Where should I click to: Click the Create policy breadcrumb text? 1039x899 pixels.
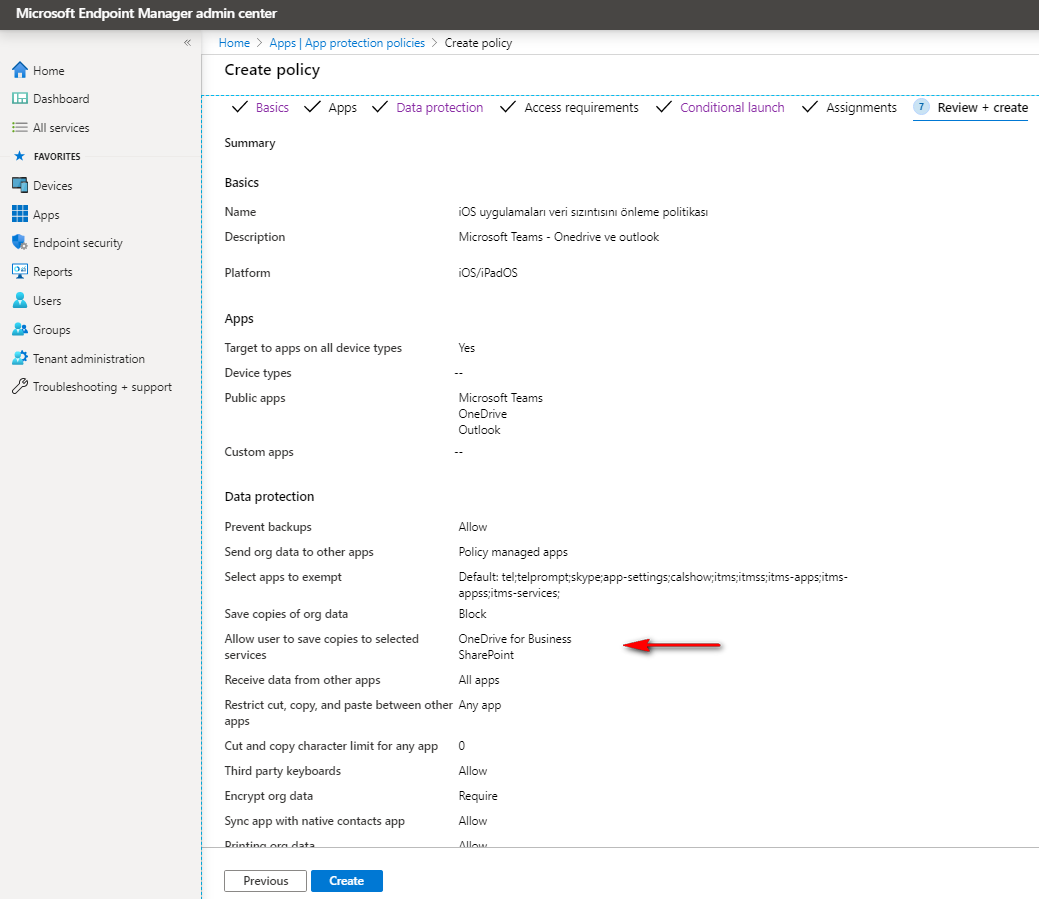tap(478, 43)
